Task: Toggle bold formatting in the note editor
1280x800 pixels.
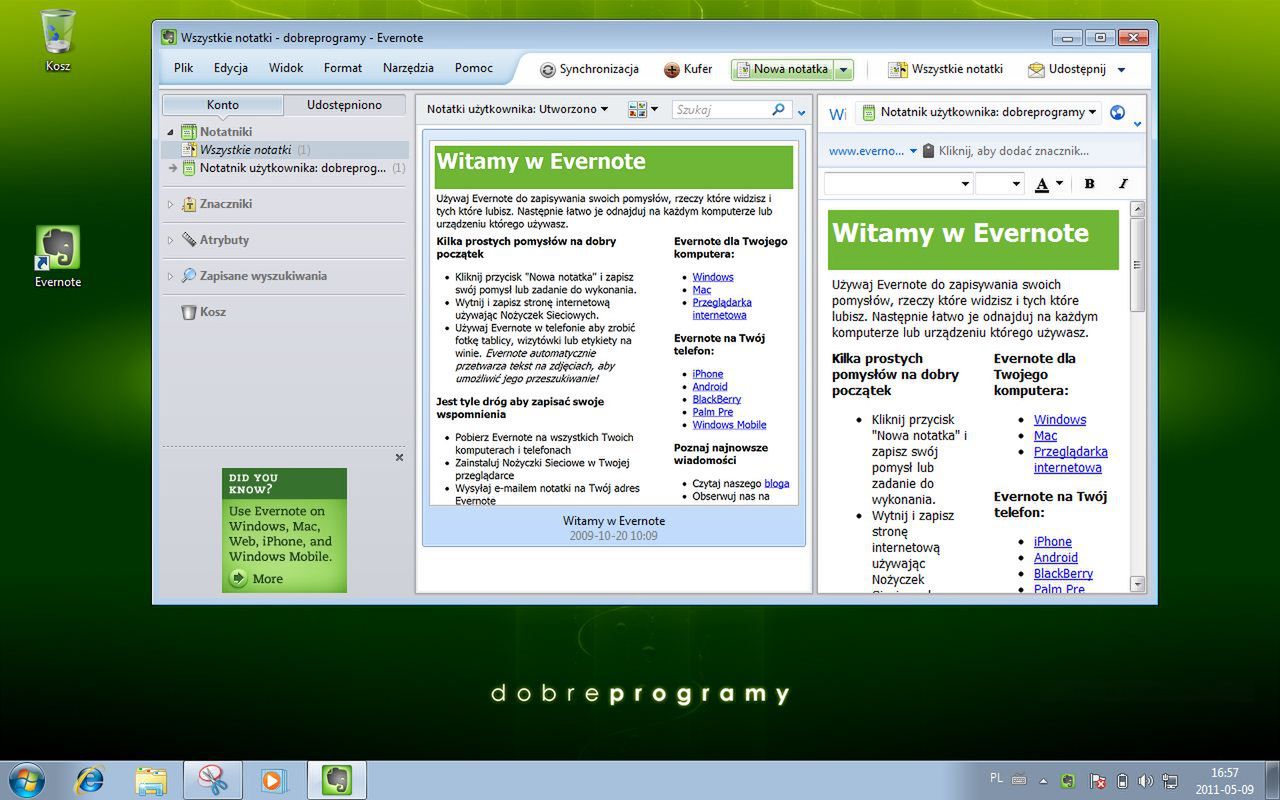Action: tap(1088, 183)
